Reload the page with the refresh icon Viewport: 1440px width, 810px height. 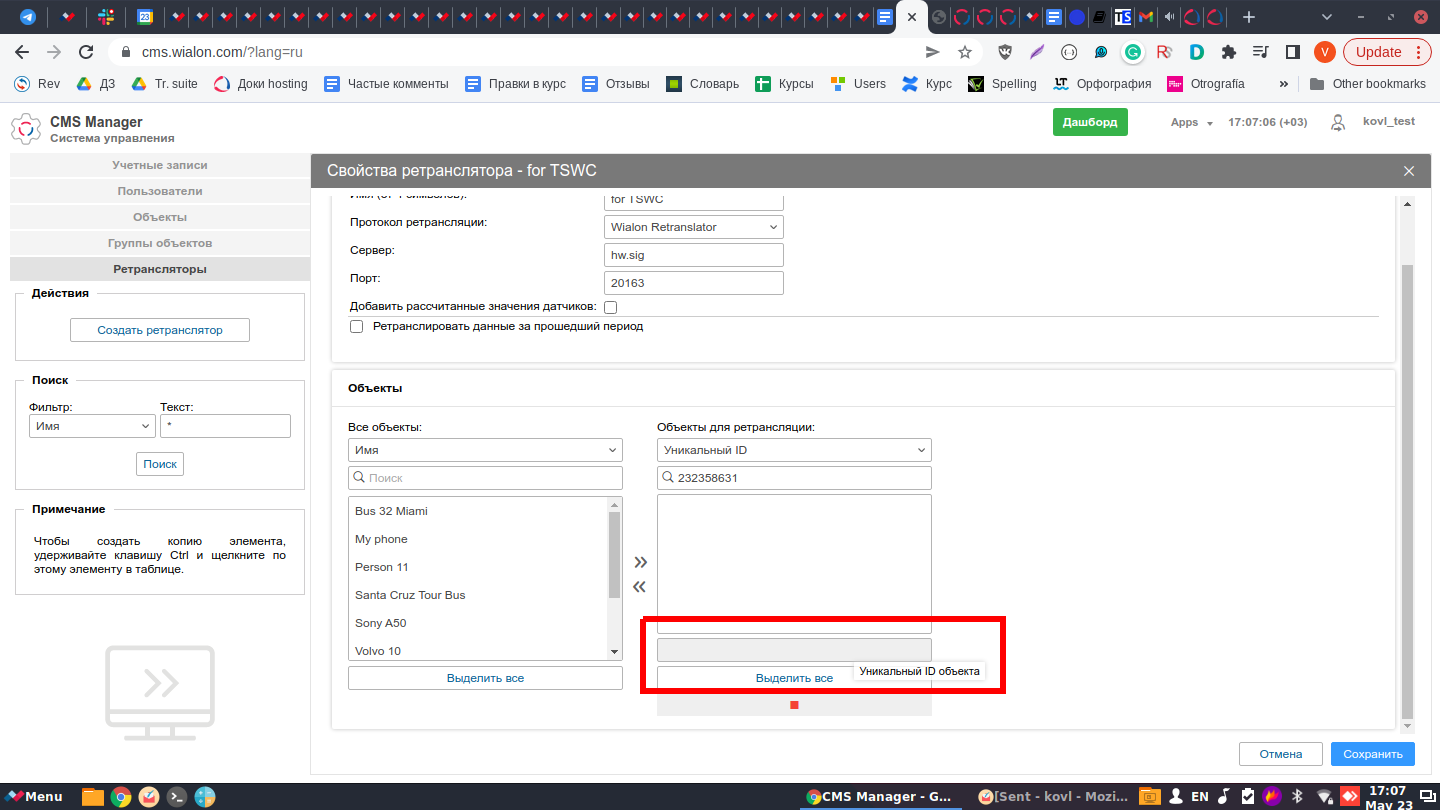(x=86, y=52)
